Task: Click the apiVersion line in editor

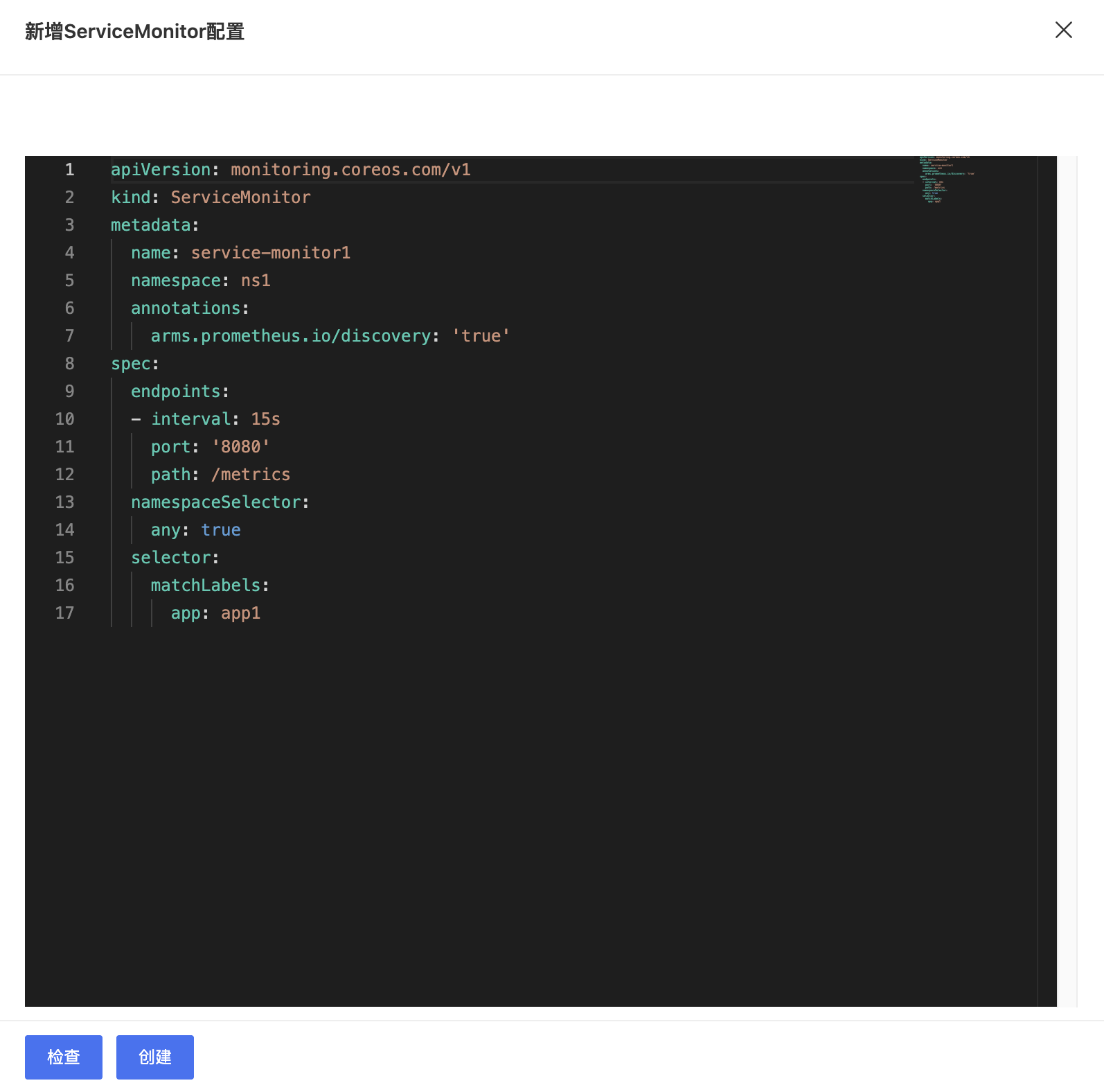Action: pyautogui.click(x=291, y=170)
